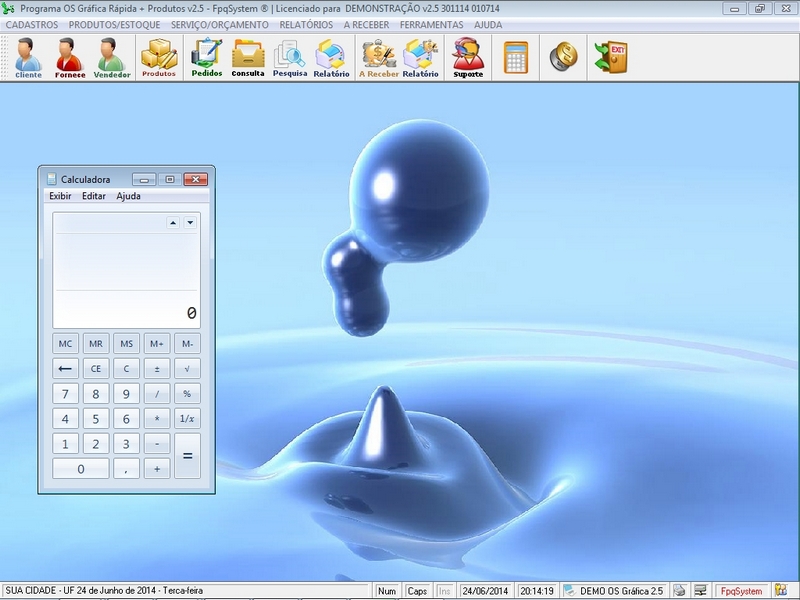
Task: Click the 7 key on the calculator
Action: pyautogui.click(x=65, y=393)
